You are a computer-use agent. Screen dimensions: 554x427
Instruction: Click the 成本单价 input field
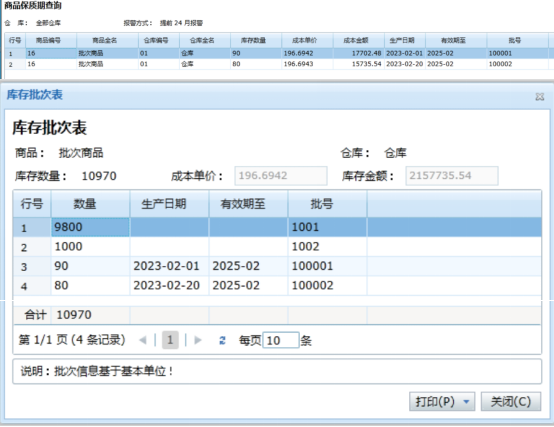coord(281,176)
